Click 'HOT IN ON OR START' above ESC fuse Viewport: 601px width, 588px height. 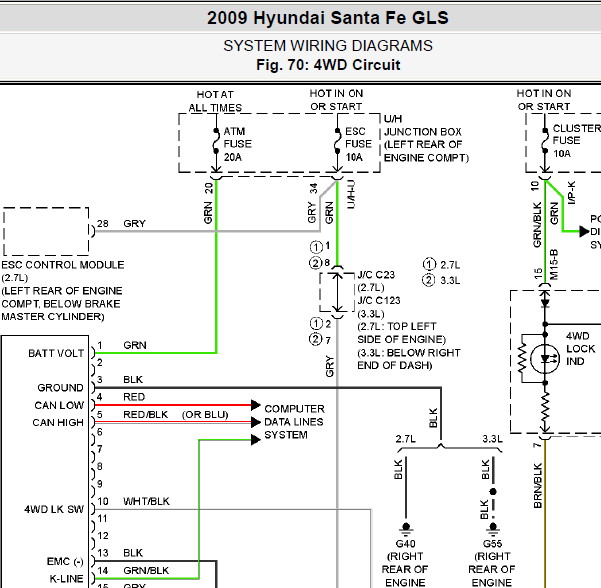(x=336, y=100)
